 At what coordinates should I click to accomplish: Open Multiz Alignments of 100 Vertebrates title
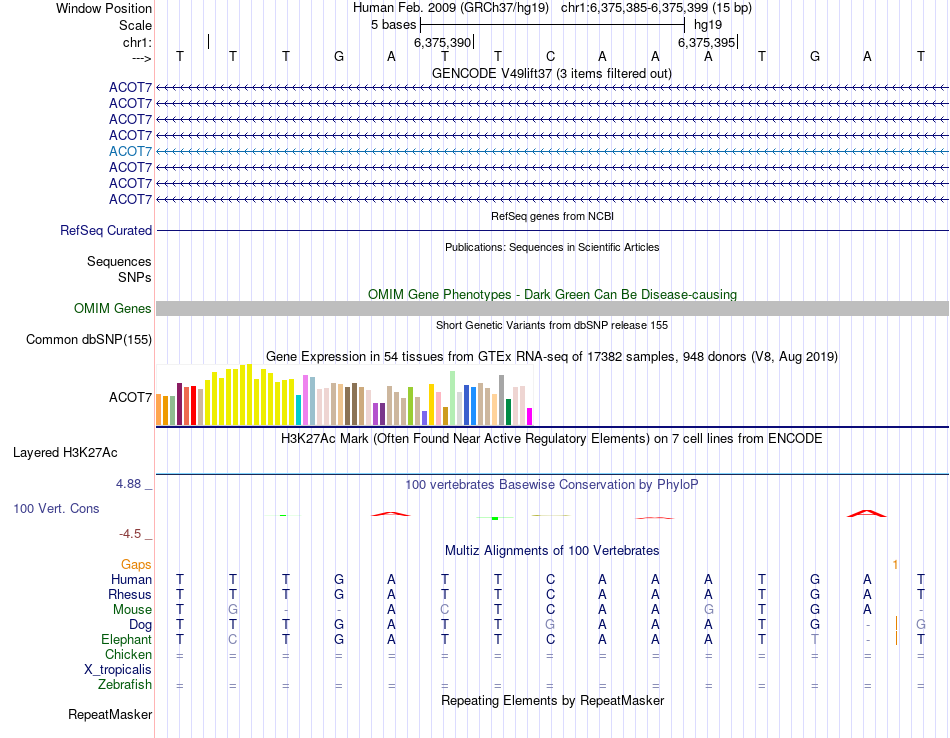click(x=552, y=551)
